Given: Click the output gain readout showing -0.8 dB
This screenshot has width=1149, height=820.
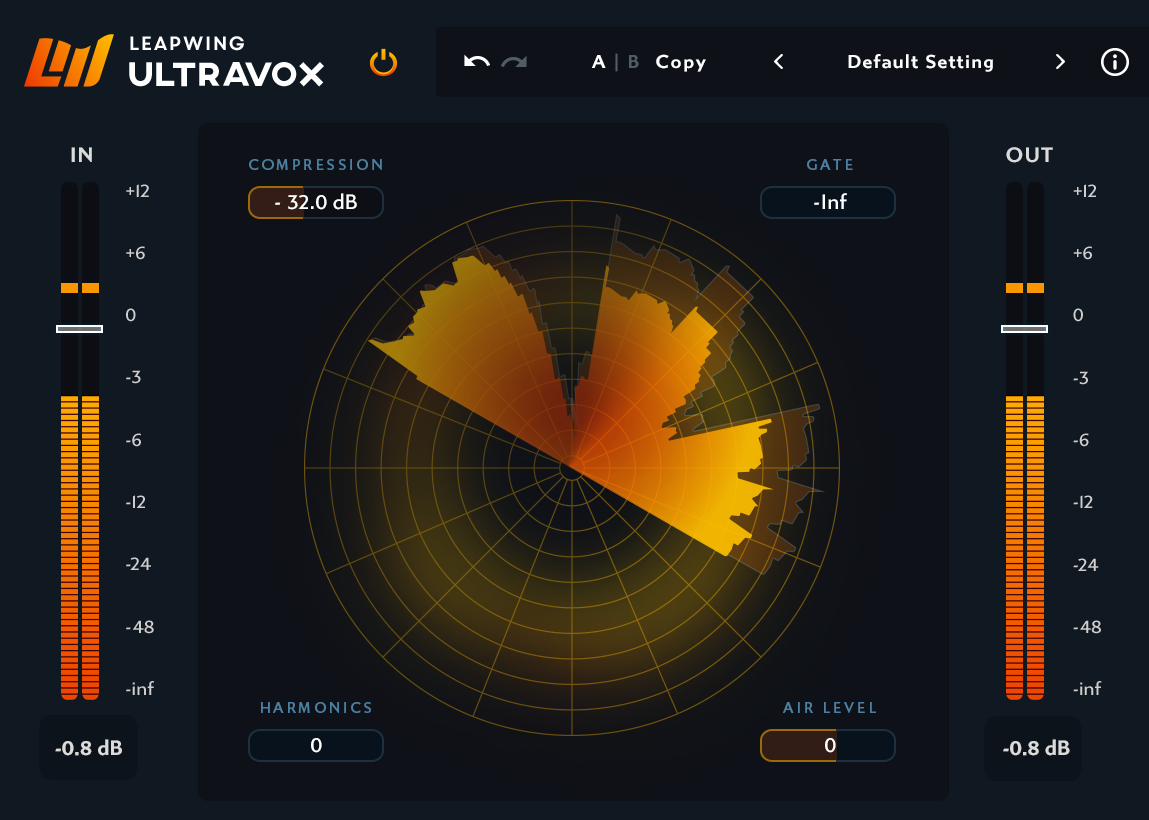Looking at the screenshot, I should click(x=1032, y=748).
